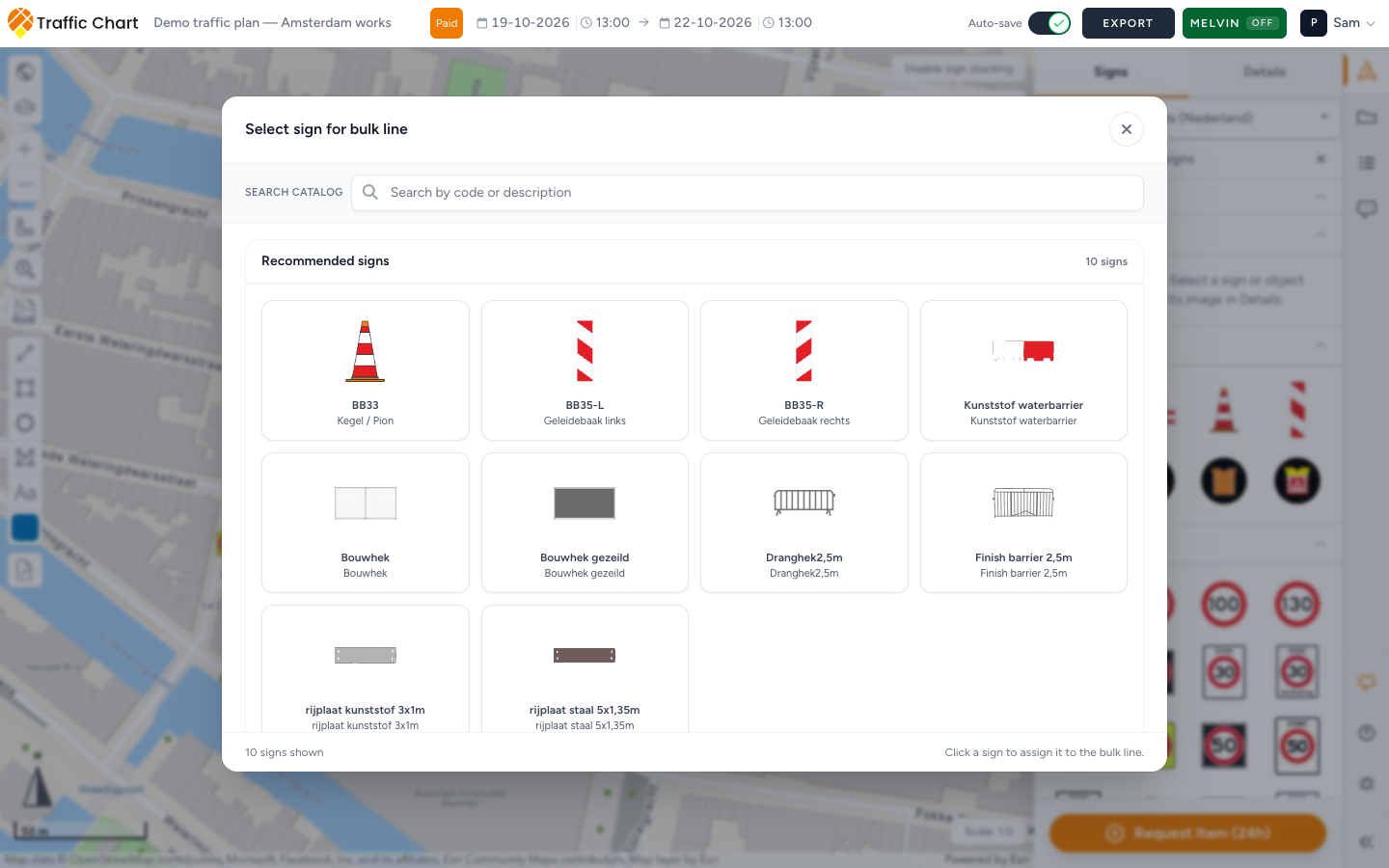
Task: Click the 10 signs shown footer text
Action: 285,752
